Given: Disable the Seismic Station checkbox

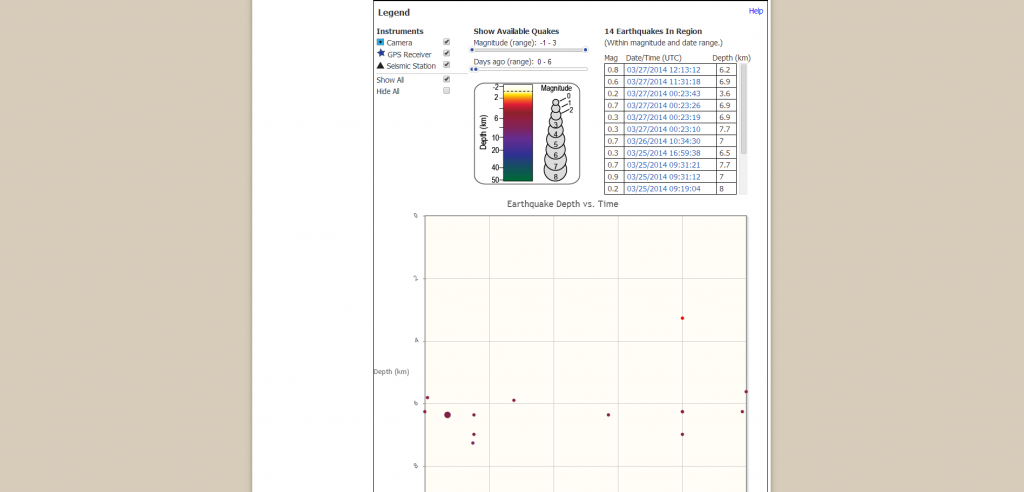Looking at the screenshot, I should (446, 65).
